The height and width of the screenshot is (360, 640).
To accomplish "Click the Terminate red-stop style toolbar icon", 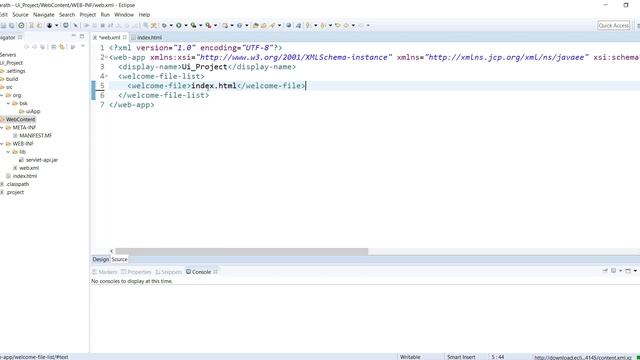I will pyautogui.click(x=102, y=25).
